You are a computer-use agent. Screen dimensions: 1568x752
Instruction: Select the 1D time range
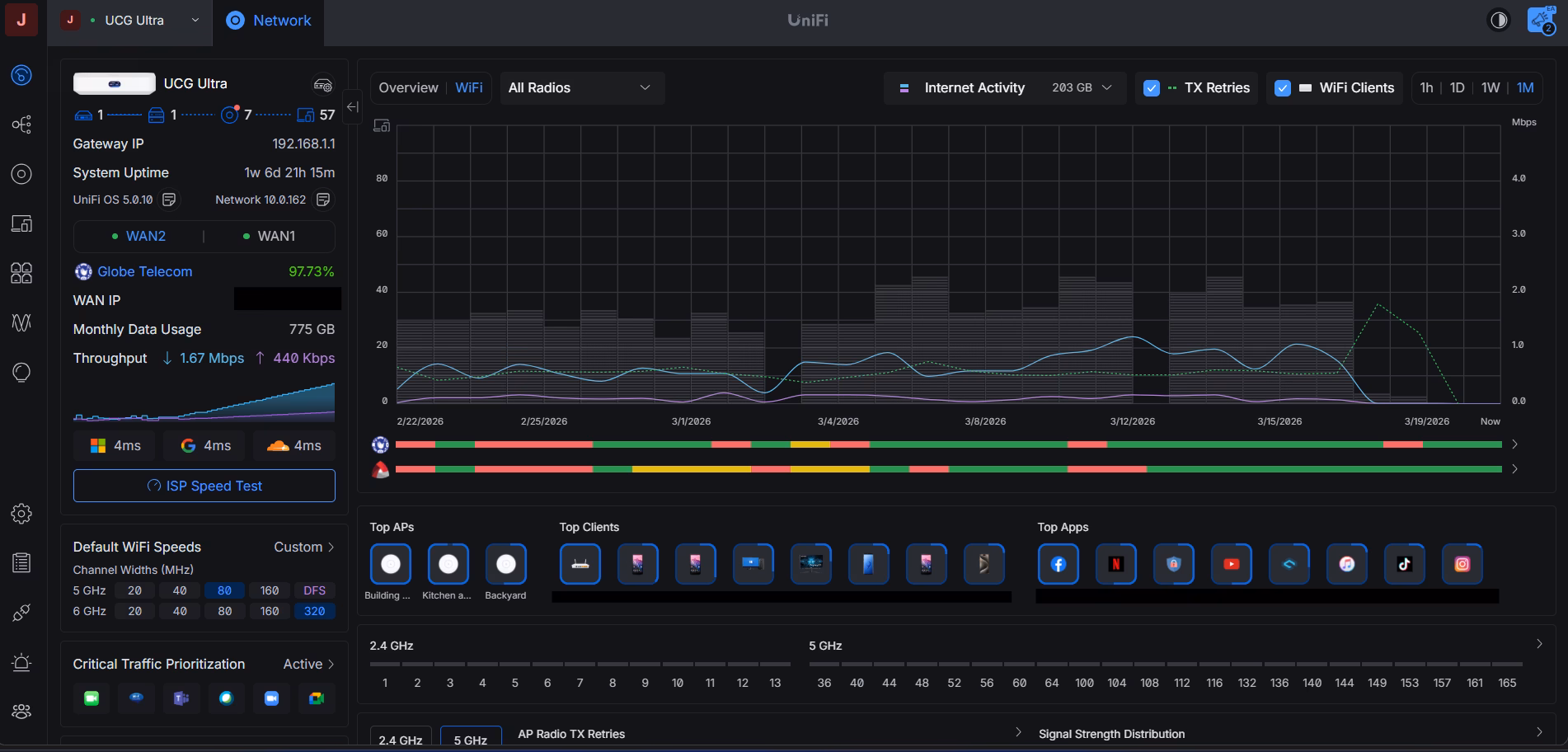coord(1457,87)
